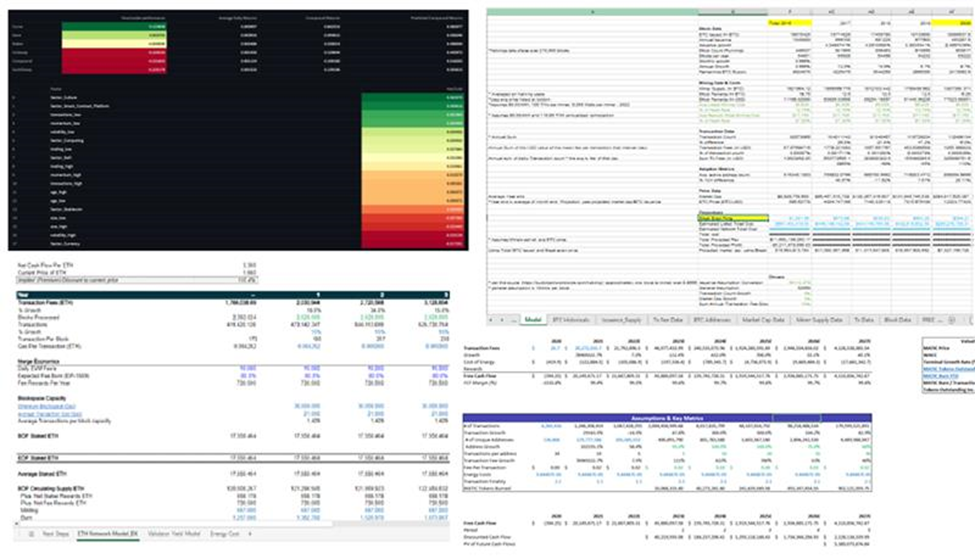This screenshot has height=559, width=975.
Task: Open the Next Steps sheet tab
Action: tap(56, 534)
